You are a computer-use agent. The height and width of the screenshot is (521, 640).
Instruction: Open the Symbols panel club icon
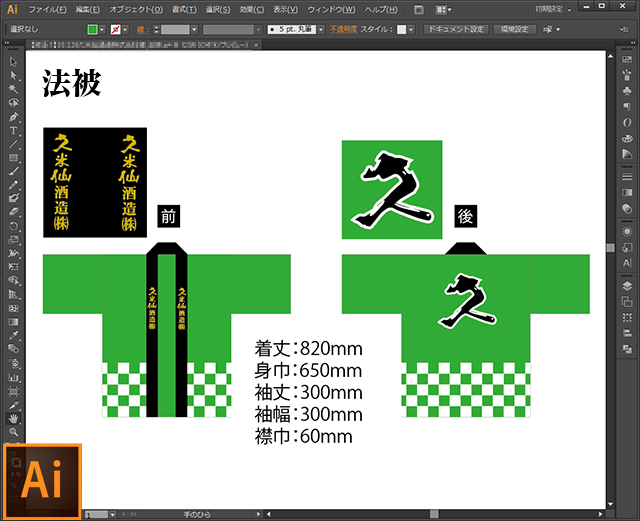coord(627,91)
